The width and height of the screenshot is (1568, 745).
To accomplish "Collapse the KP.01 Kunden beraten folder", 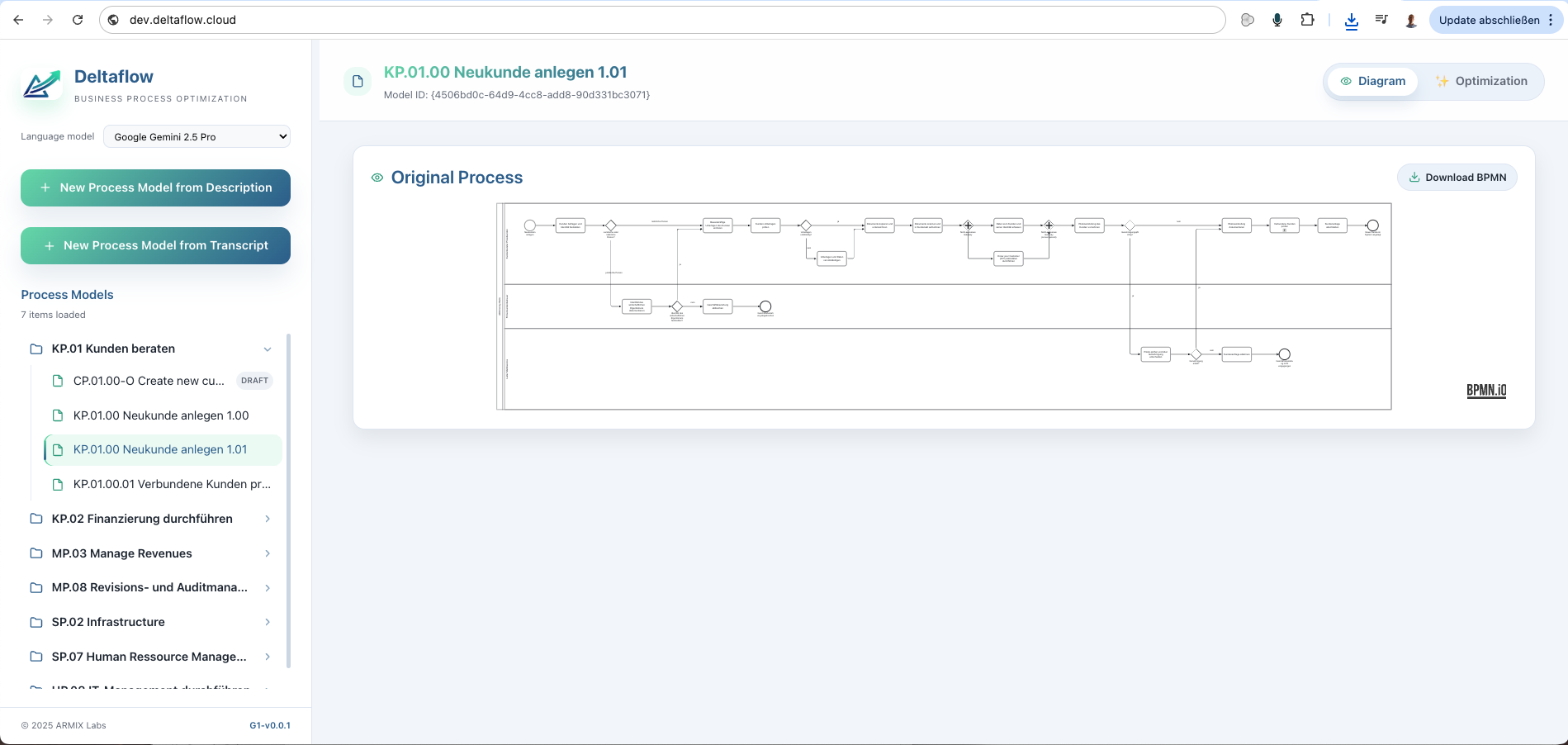I will coord(268,349).
